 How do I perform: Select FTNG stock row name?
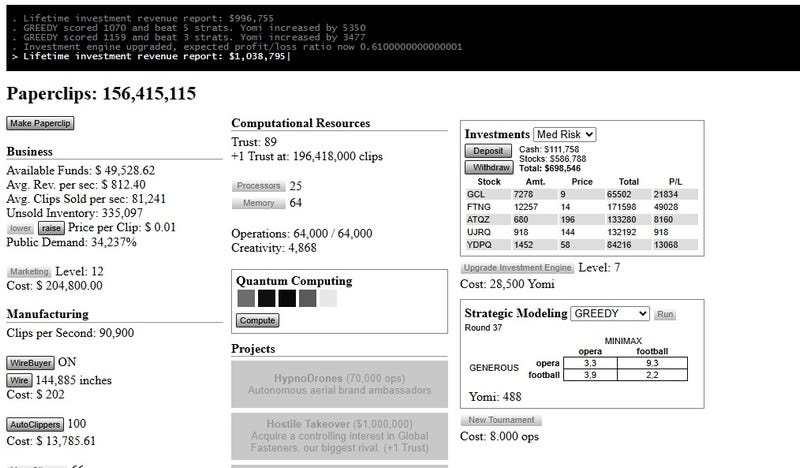tap(479, 207)
